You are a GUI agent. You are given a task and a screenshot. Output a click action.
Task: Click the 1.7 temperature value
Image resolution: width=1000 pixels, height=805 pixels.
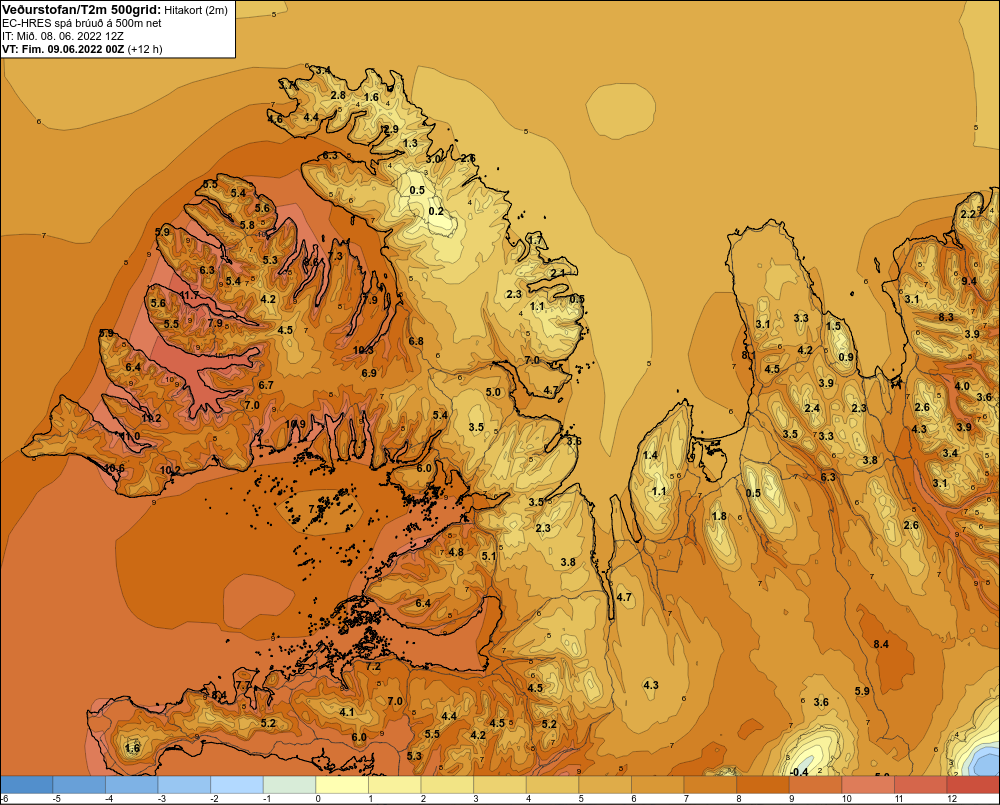pyautogui.click(x=536, y=240)
